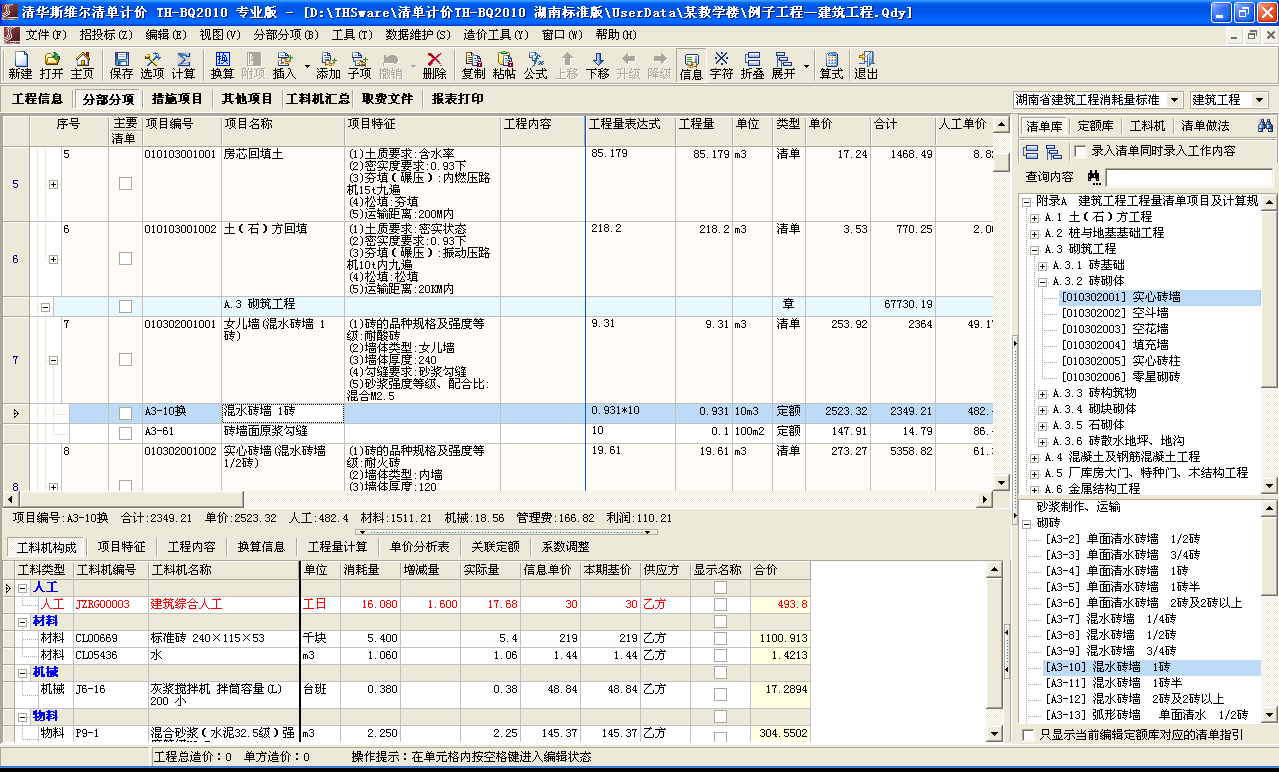This screenshot has height=772, width=1279.
Task: Click the 计算 (Calculate) toolbar icon
Action: click(183, 66)
